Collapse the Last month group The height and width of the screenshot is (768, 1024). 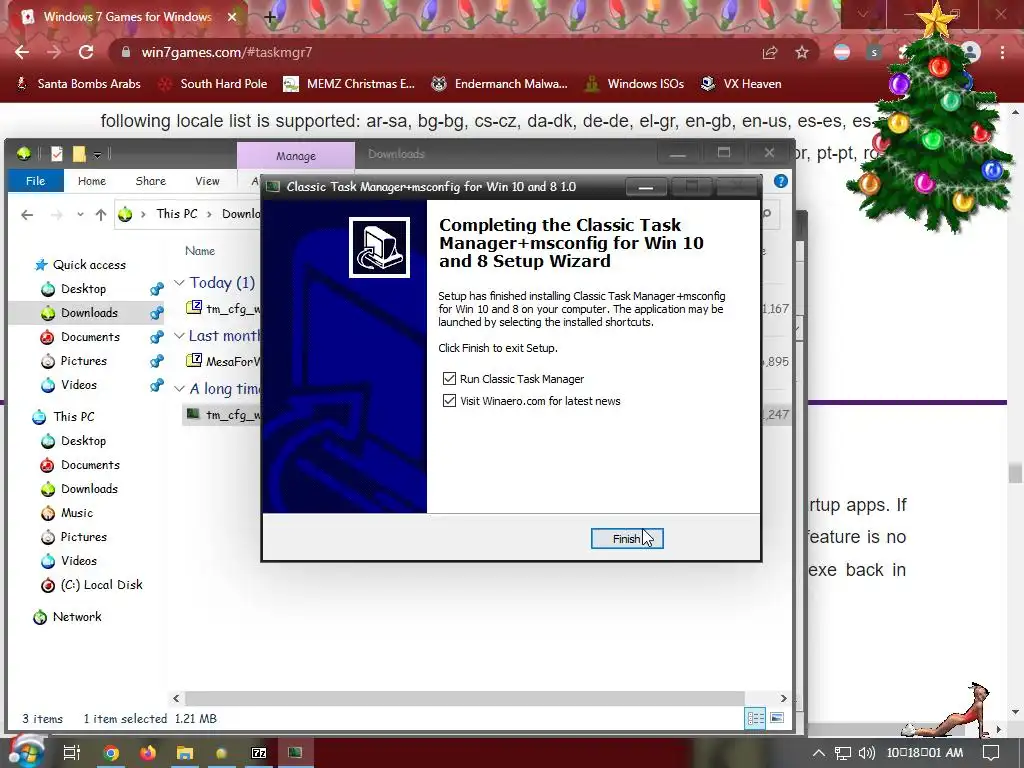(x=179, y=336)
